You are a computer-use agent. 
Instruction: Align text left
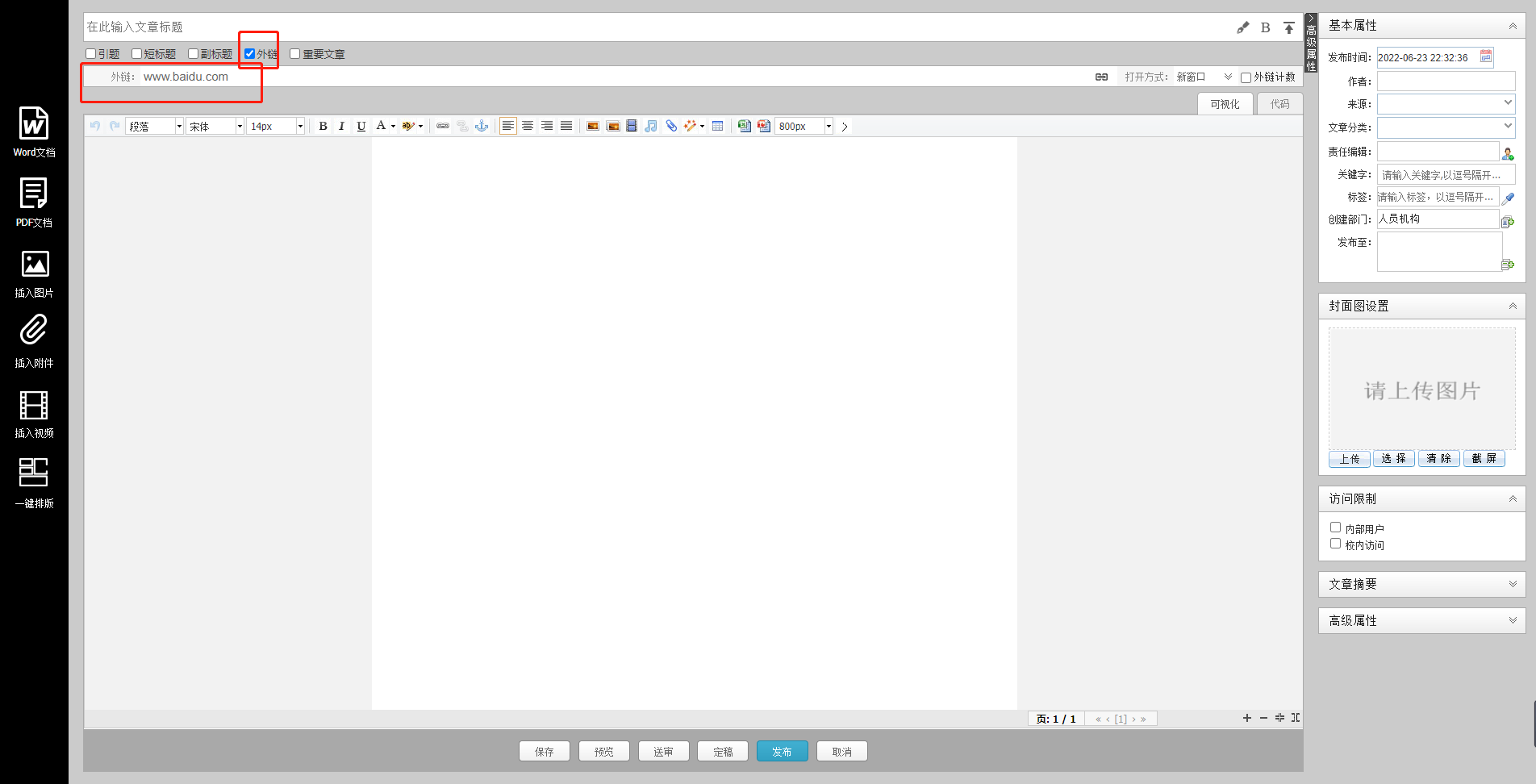[x=508, y=126]
